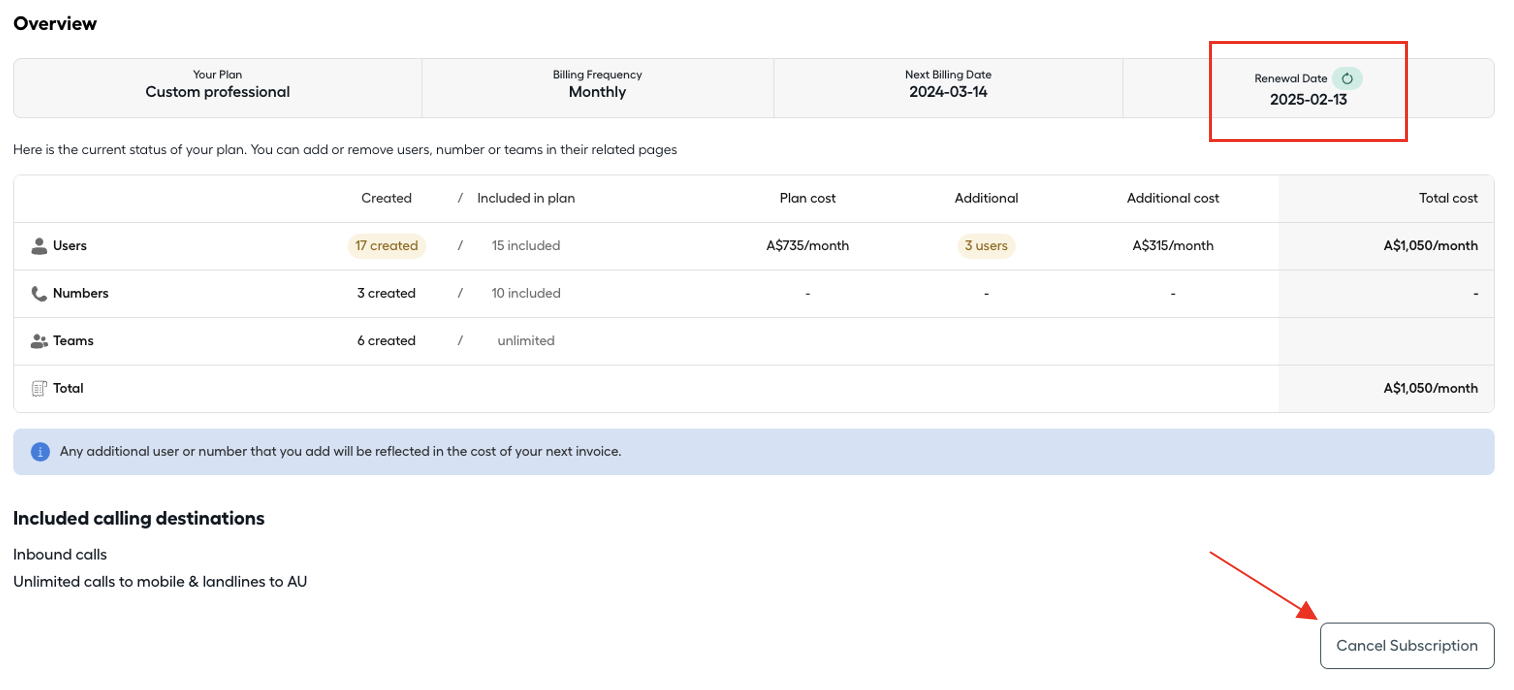Click the 'Monthly' billing frequency value
Image resolution: width=1514 pixels, height=690 pixels.
pyautogui.click(x=597, y=92)
